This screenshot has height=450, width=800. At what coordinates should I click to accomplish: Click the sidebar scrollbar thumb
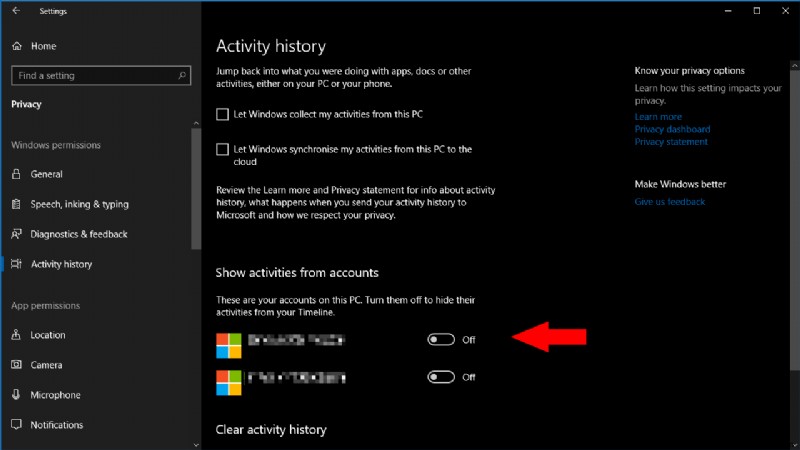(196, 189)
